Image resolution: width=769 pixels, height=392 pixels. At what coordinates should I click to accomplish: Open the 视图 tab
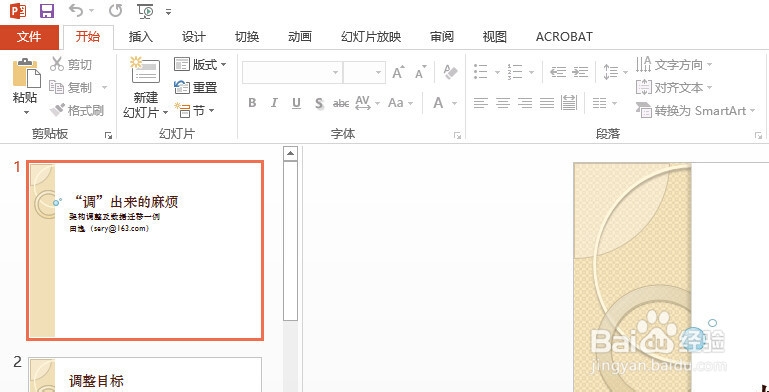coord(494,37)
